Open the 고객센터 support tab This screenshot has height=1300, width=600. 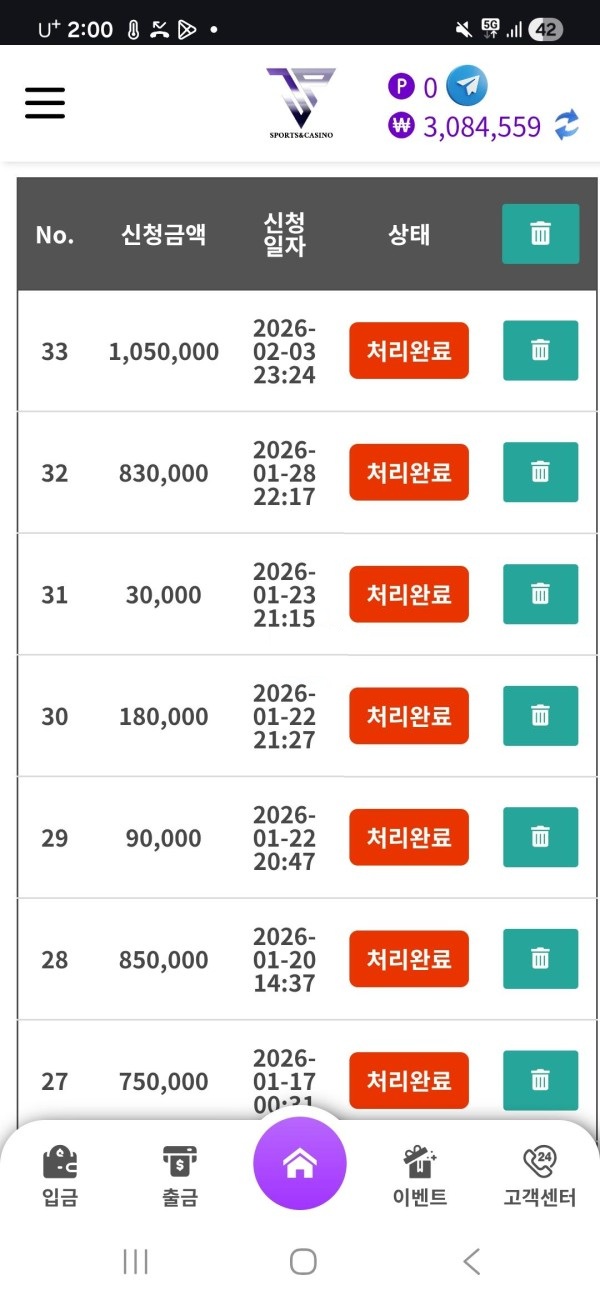click(540, 1176)
